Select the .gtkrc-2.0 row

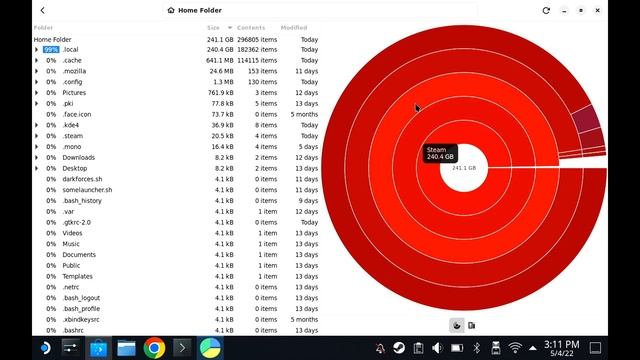coord(176,222)
